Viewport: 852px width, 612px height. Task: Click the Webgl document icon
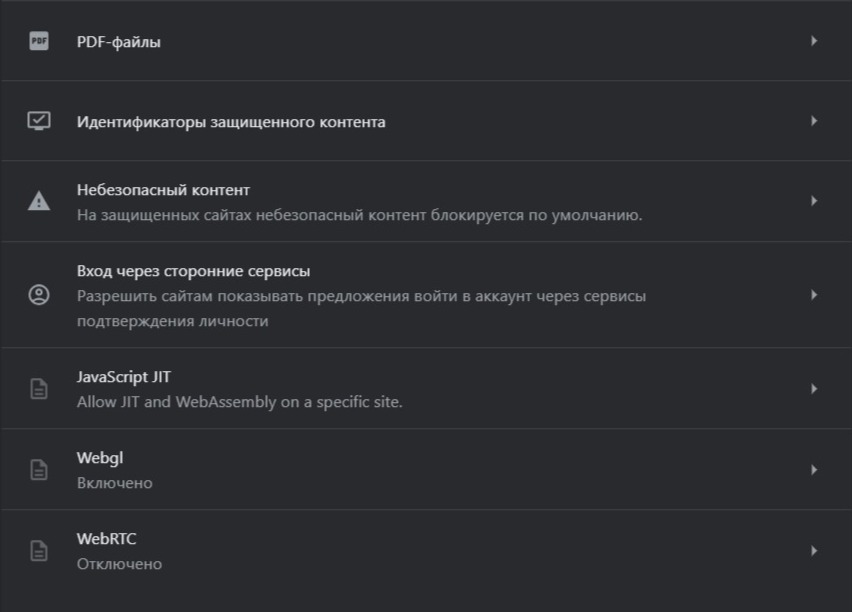pos(39,470)
